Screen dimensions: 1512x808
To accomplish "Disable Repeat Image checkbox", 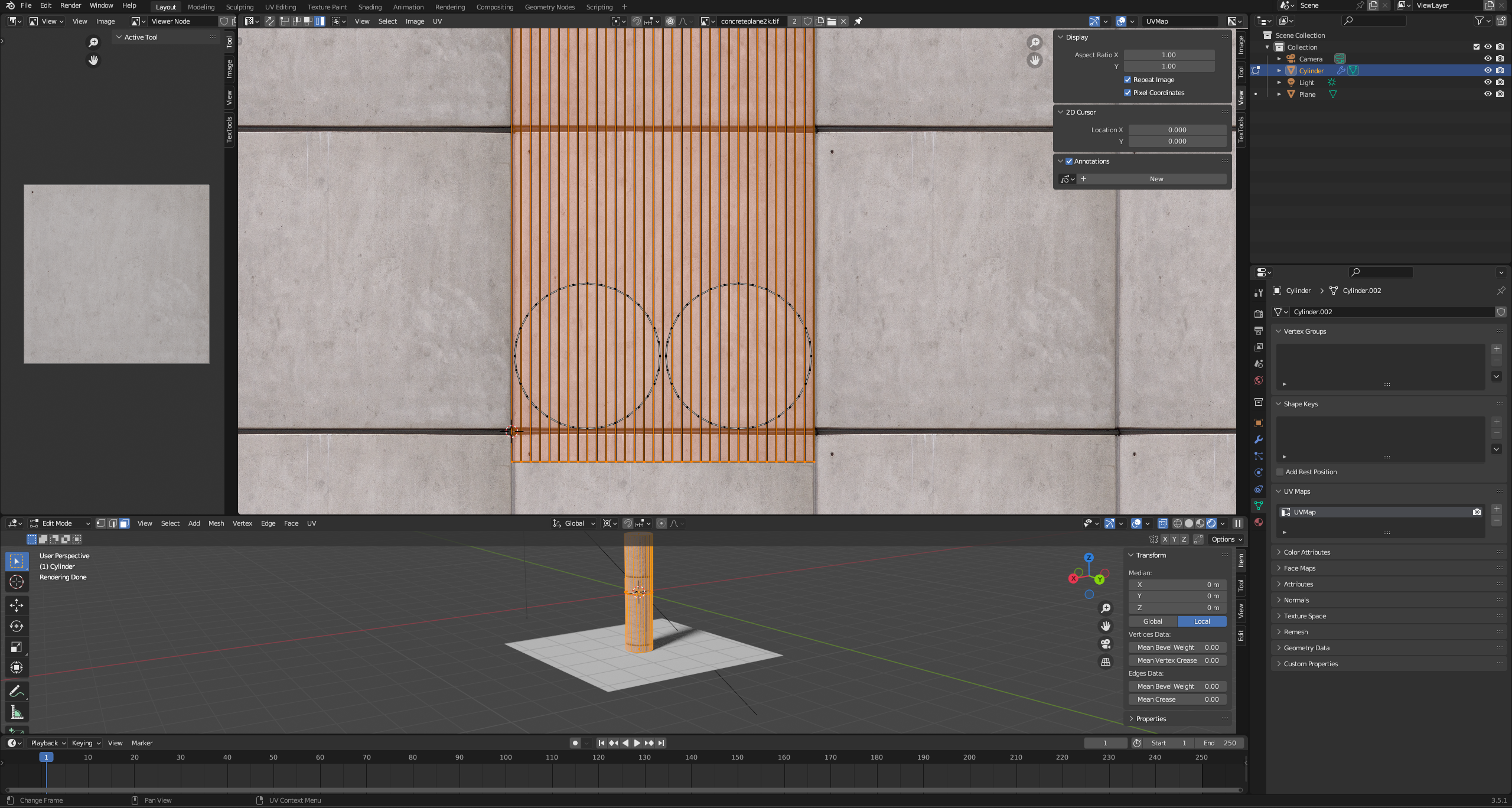I will coord(1128,80).
